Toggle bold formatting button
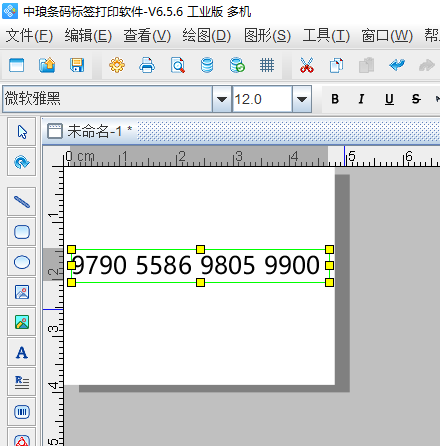 coord(335,99)
